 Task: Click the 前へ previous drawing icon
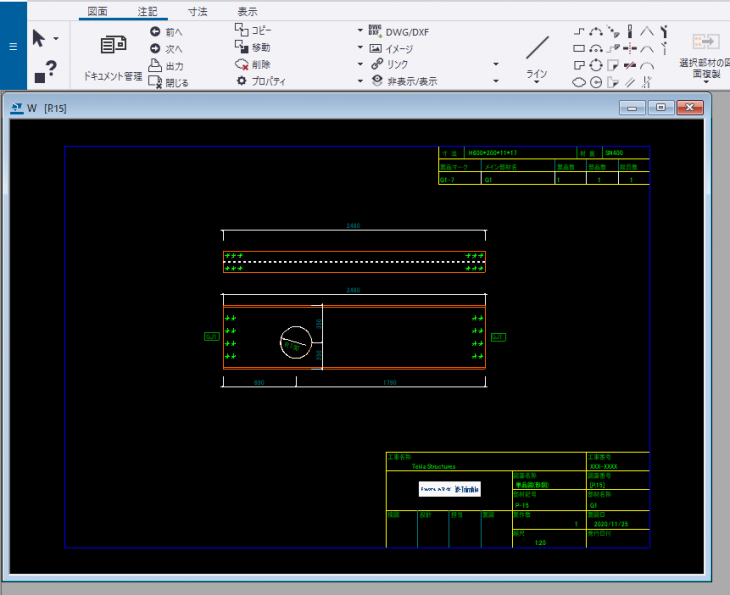click(156, 32)
